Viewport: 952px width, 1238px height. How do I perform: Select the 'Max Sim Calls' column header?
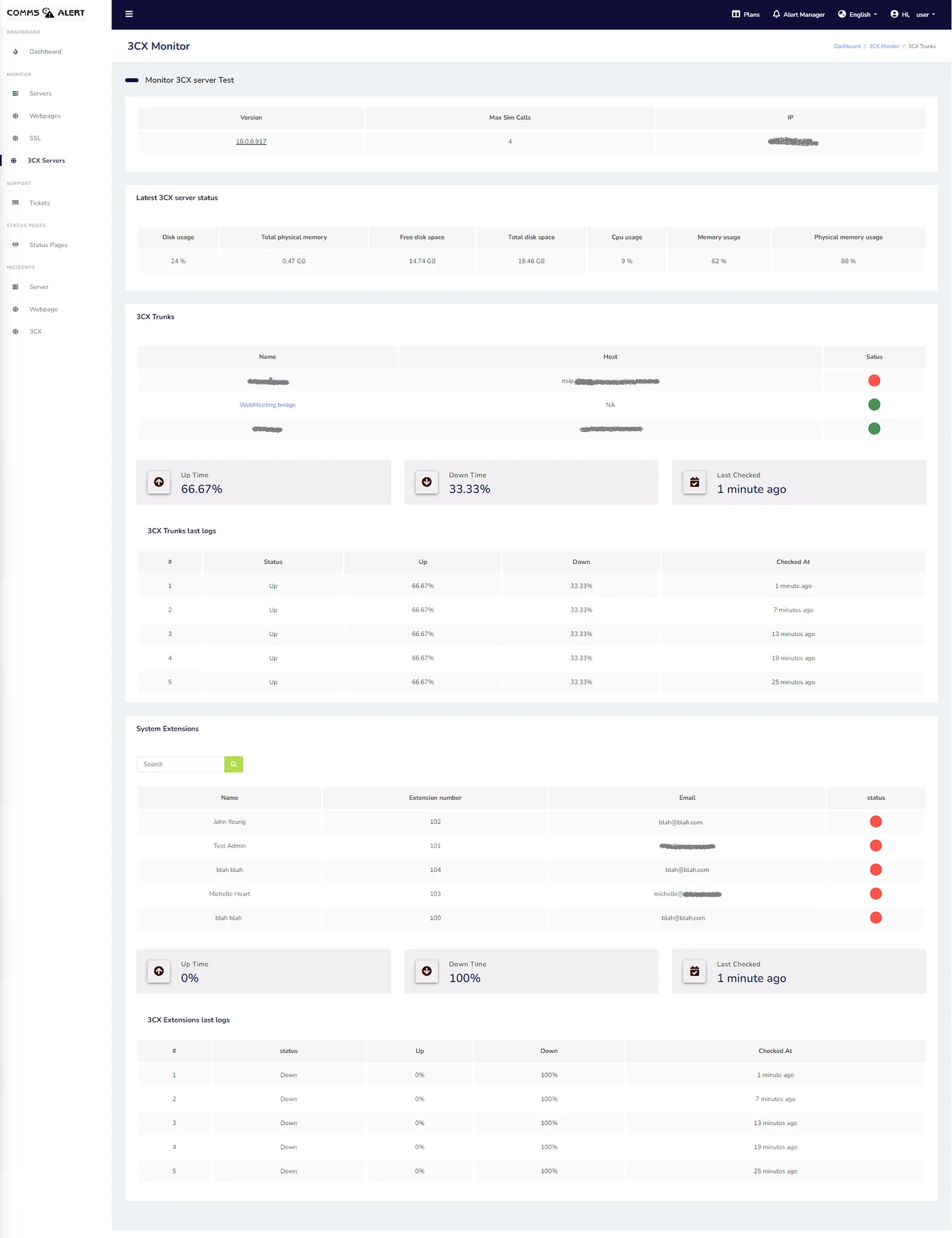pyautogui.click(x=510, y=118)
